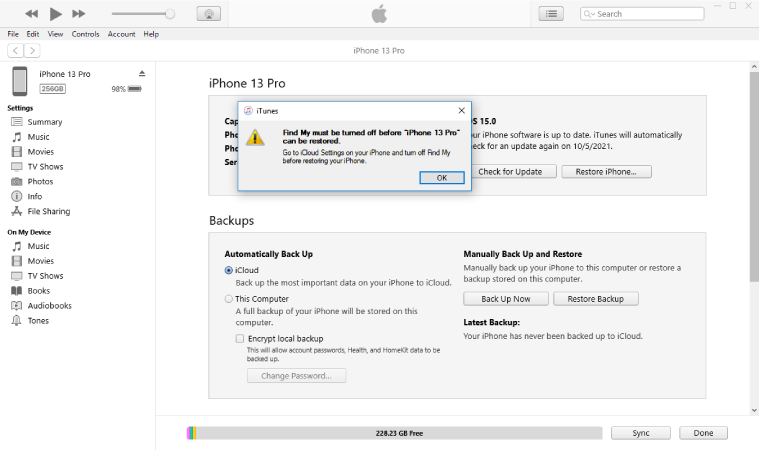Click the scrollbar down arrow
Viewport: 759px width, 450px height.
point(754,410)
